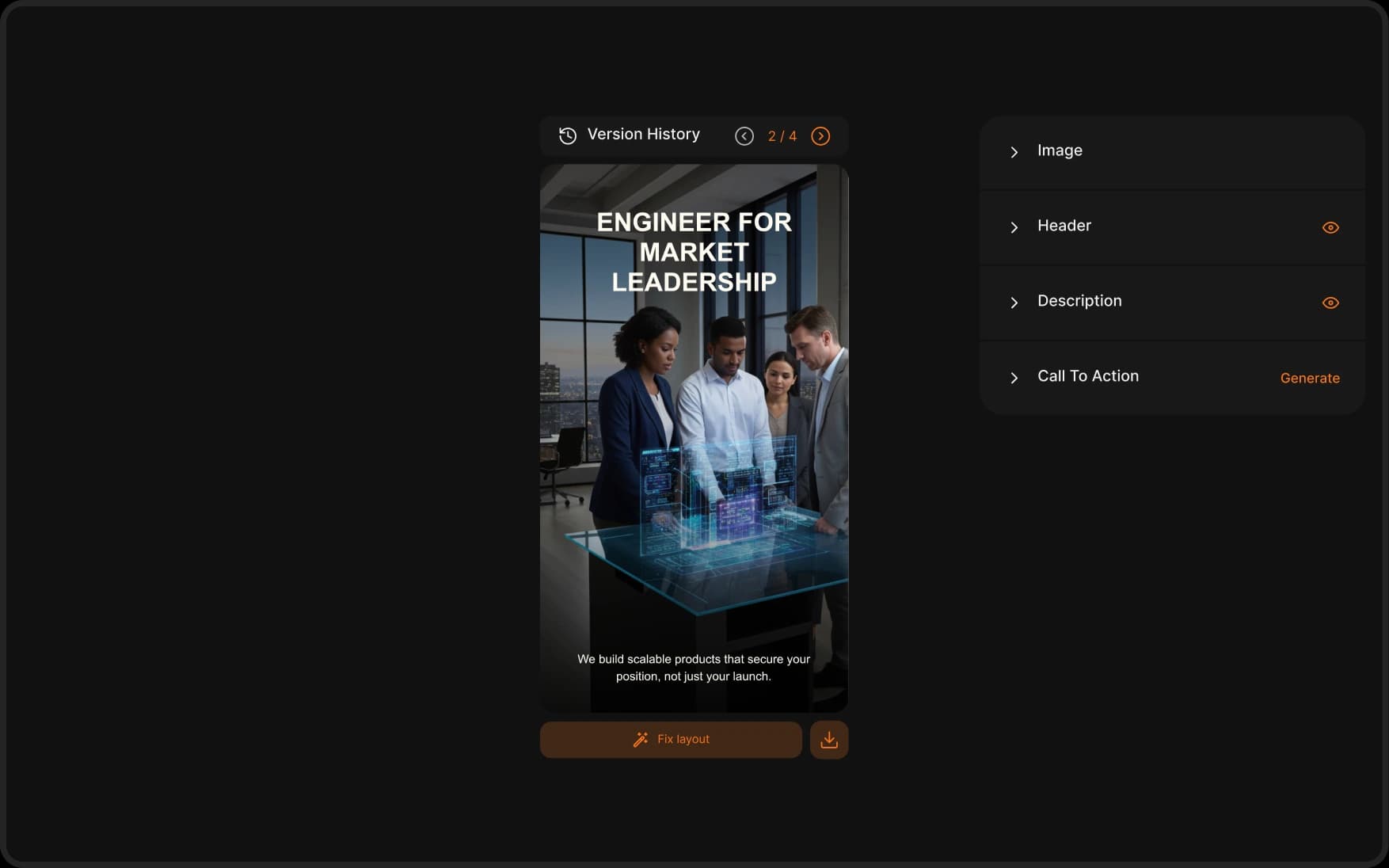1389x868 pixels.
Task: Expand the Header section chevron
Action: 1014,227
